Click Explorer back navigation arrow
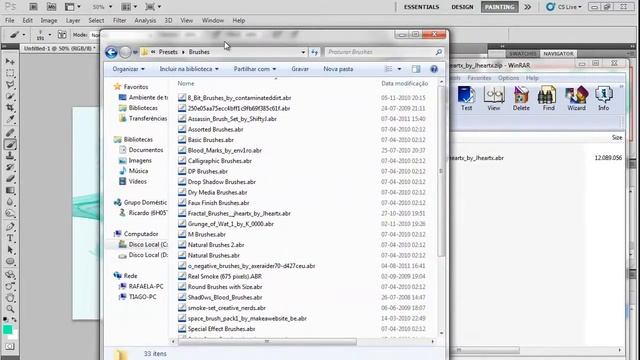 pyautogui.click(x=111, y=52)
